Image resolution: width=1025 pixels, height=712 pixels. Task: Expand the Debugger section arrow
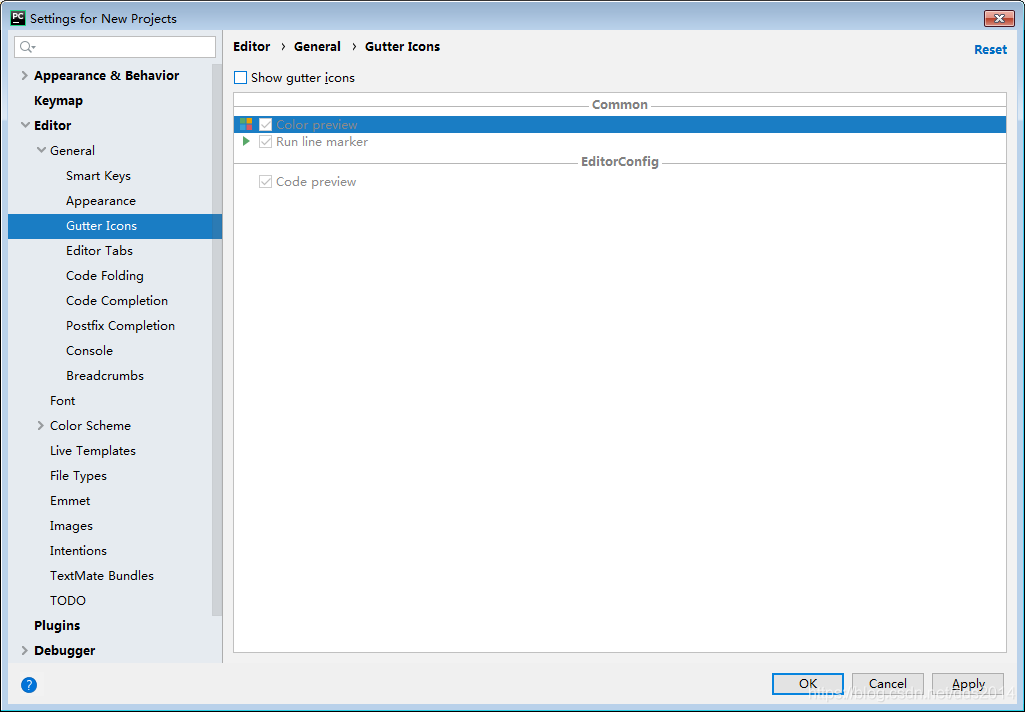(24, 651)
